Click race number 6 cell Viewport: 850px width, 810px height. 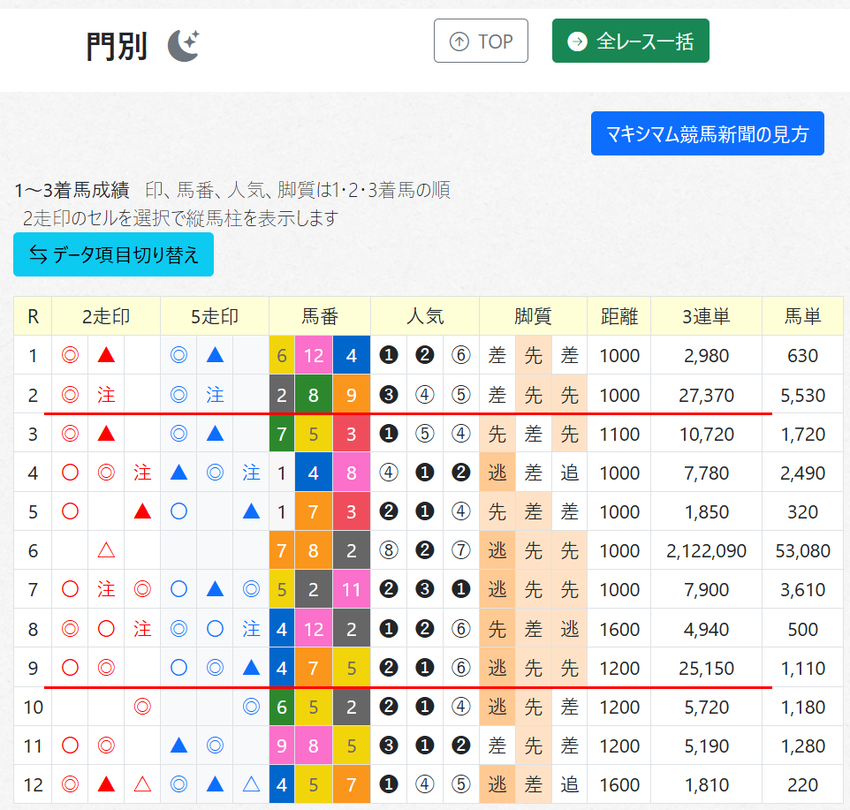(33, 550)
